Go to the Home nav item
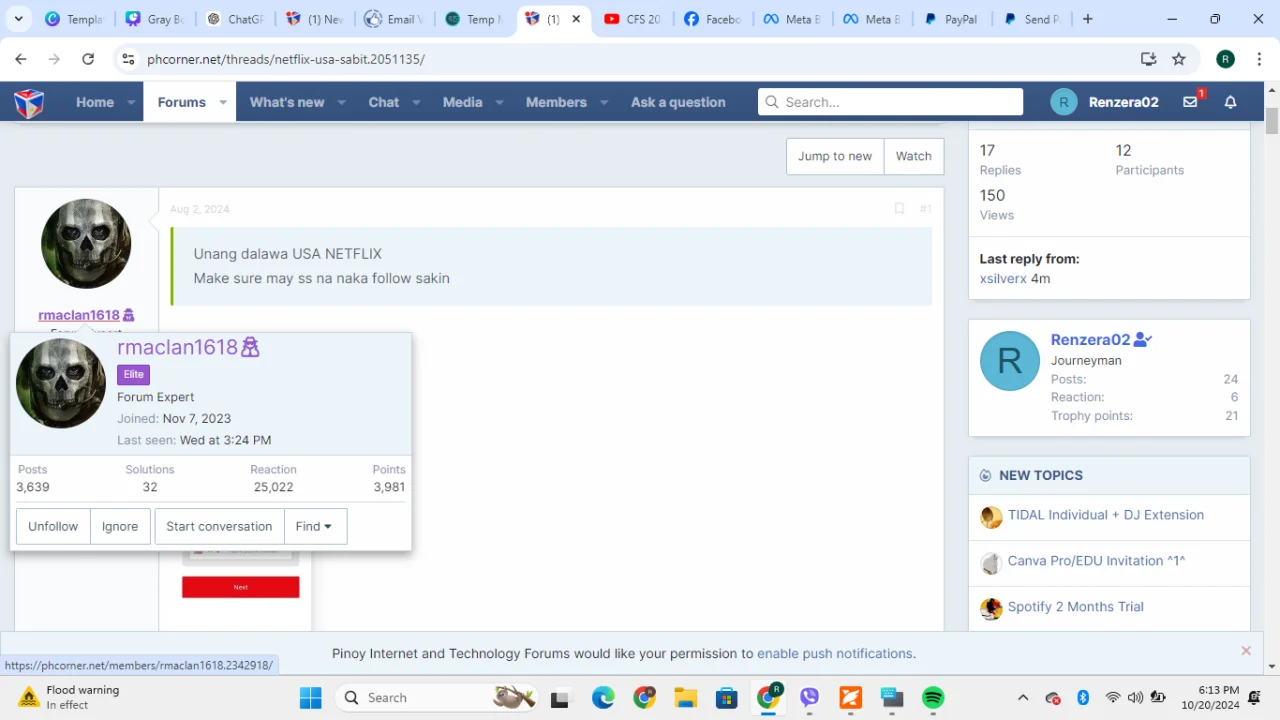1280x720 pixels. 95,102
